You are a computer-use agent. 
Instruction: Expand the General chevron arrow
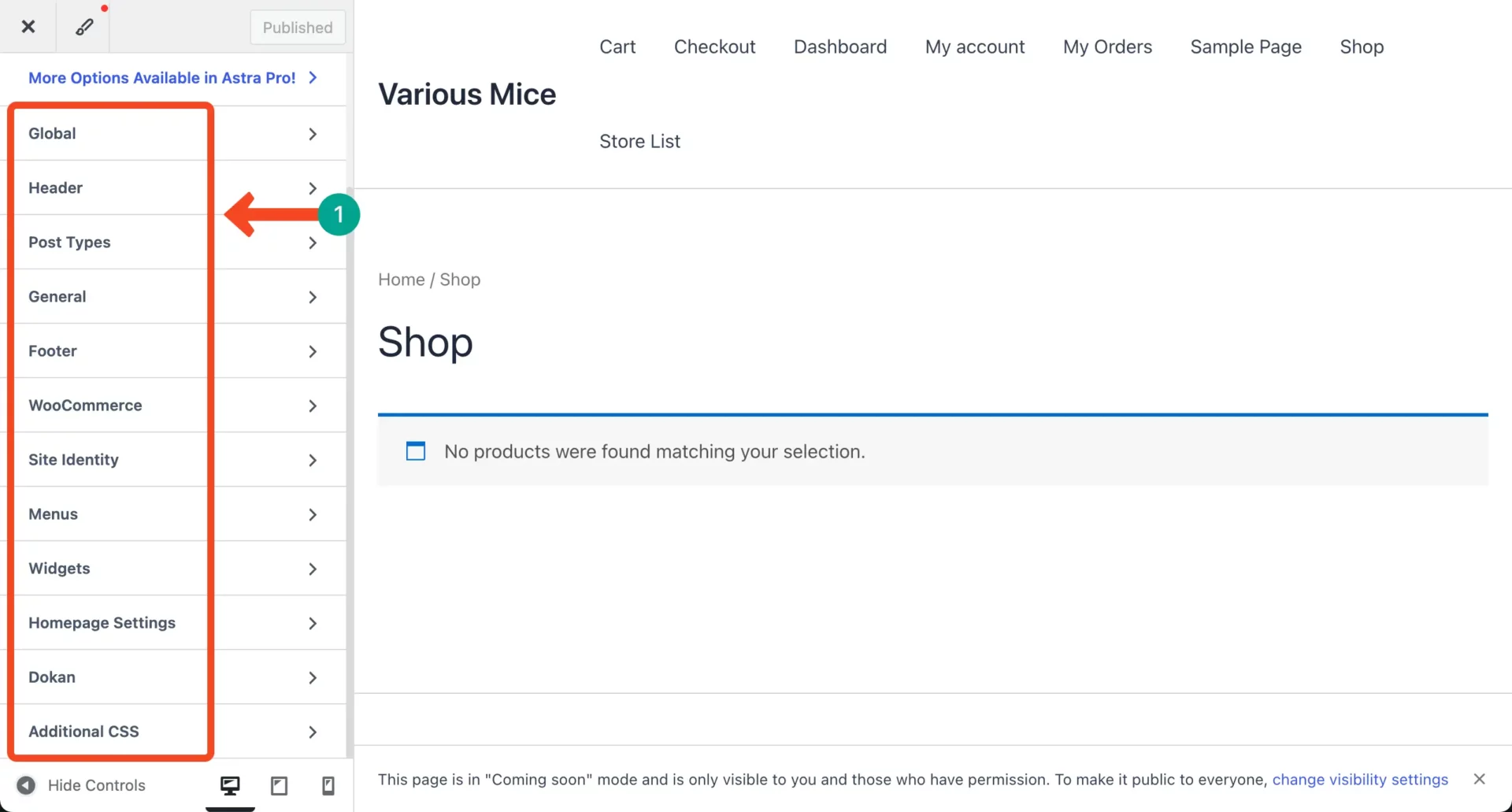[x=313, y=297]
